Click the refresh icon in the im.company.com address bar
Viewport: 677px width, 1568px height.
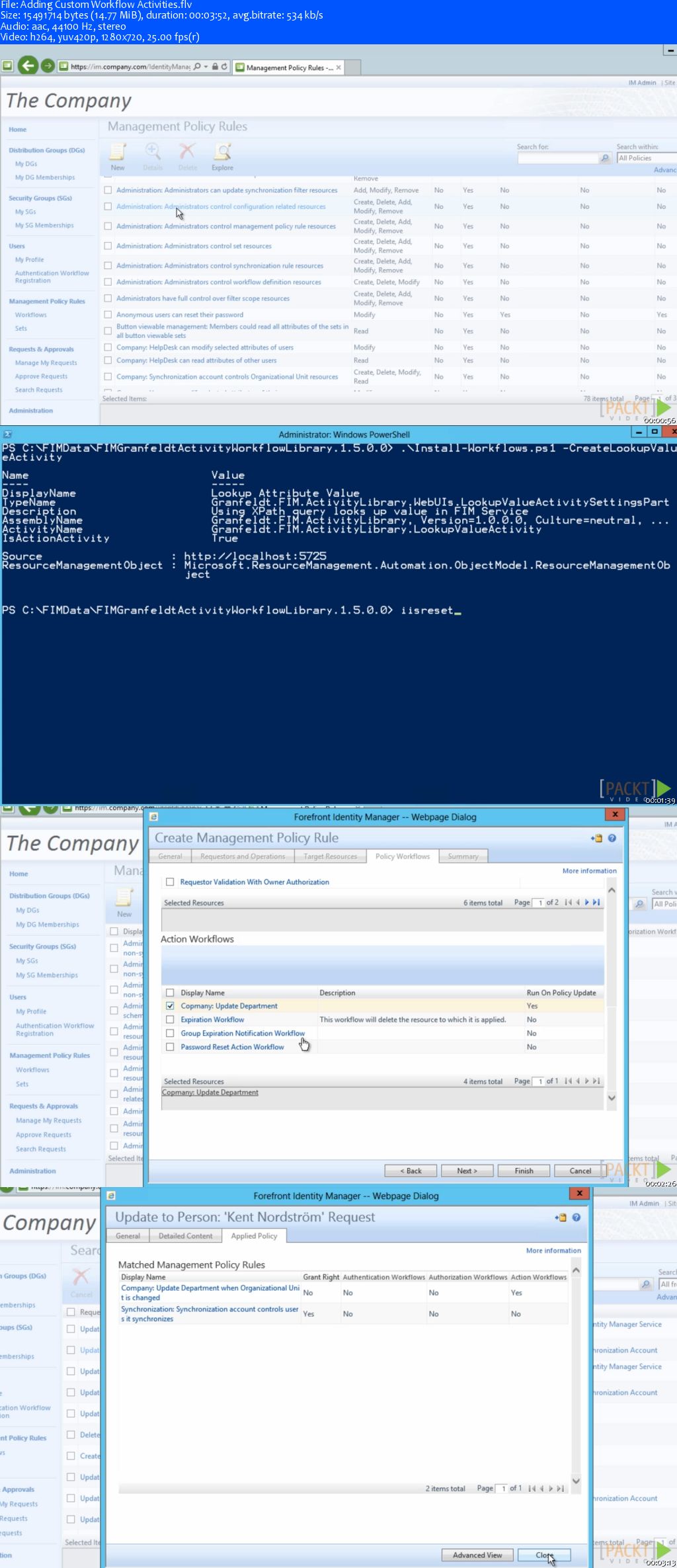pyautogui.click(x=224, y=66)
